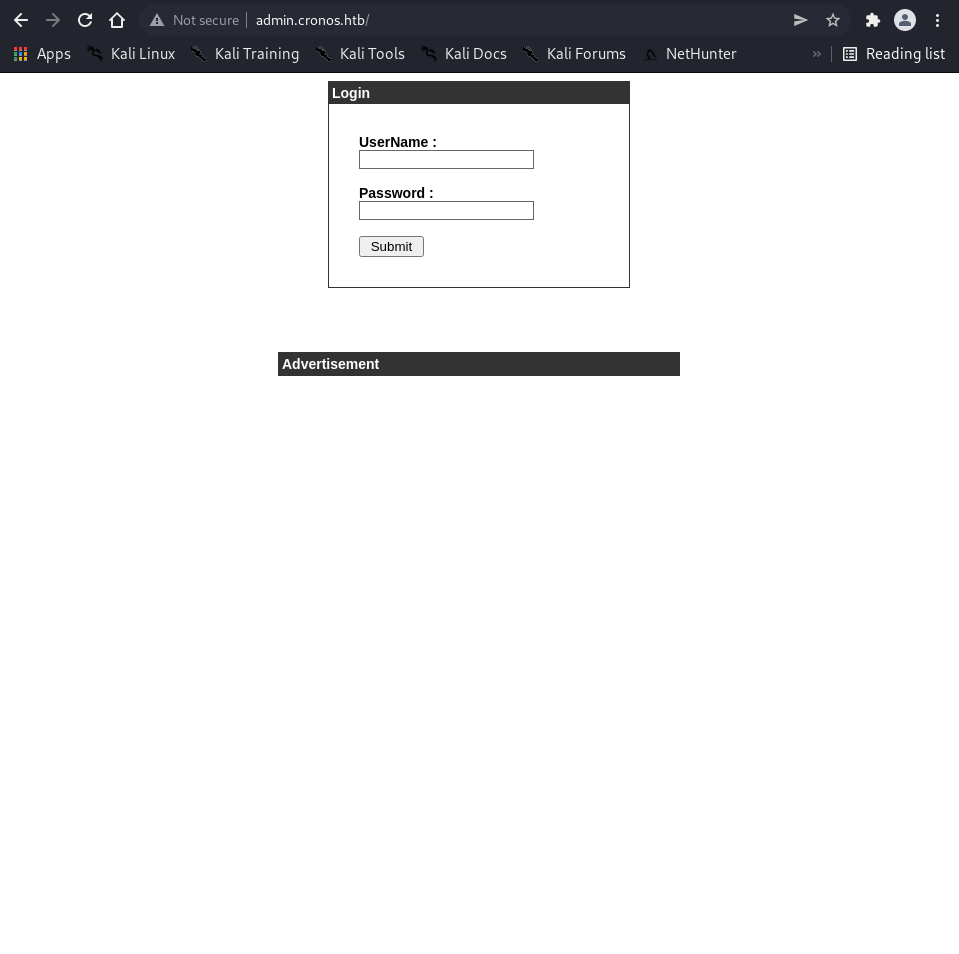Open the Kali Linux bookmark
Viewport: 959px width, 954px height.
point(131,54)
